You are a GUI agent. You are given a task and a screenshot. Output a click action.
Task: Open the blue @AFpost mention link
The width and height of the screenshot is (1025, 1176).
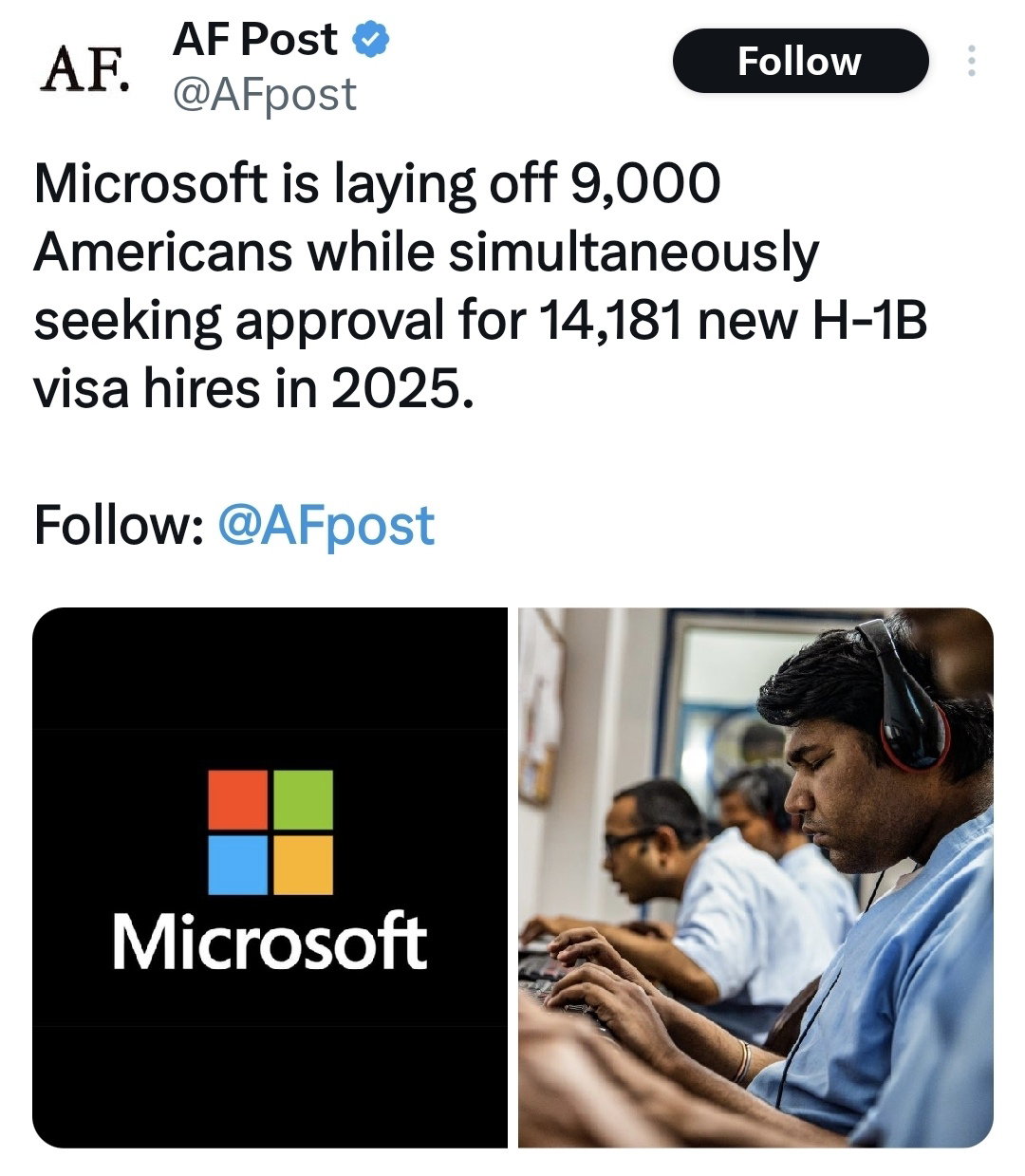click(326, 526)
